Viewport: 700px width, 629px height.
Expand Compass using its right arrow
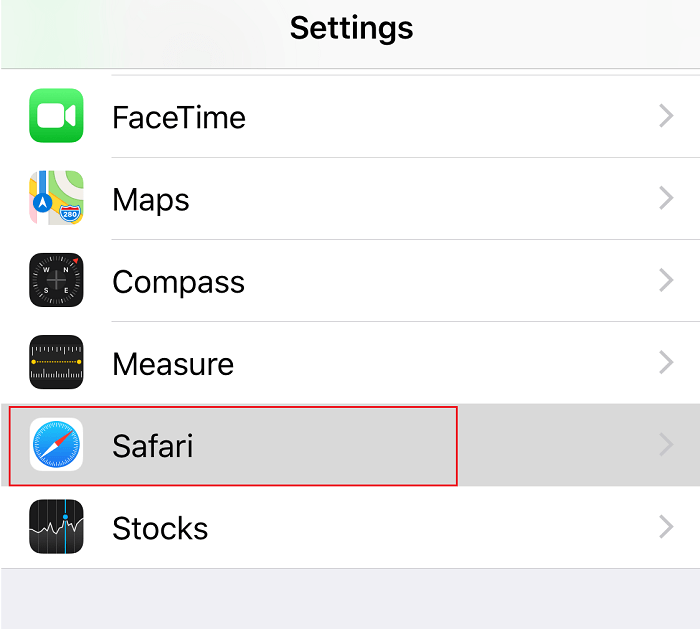(666, 281)
